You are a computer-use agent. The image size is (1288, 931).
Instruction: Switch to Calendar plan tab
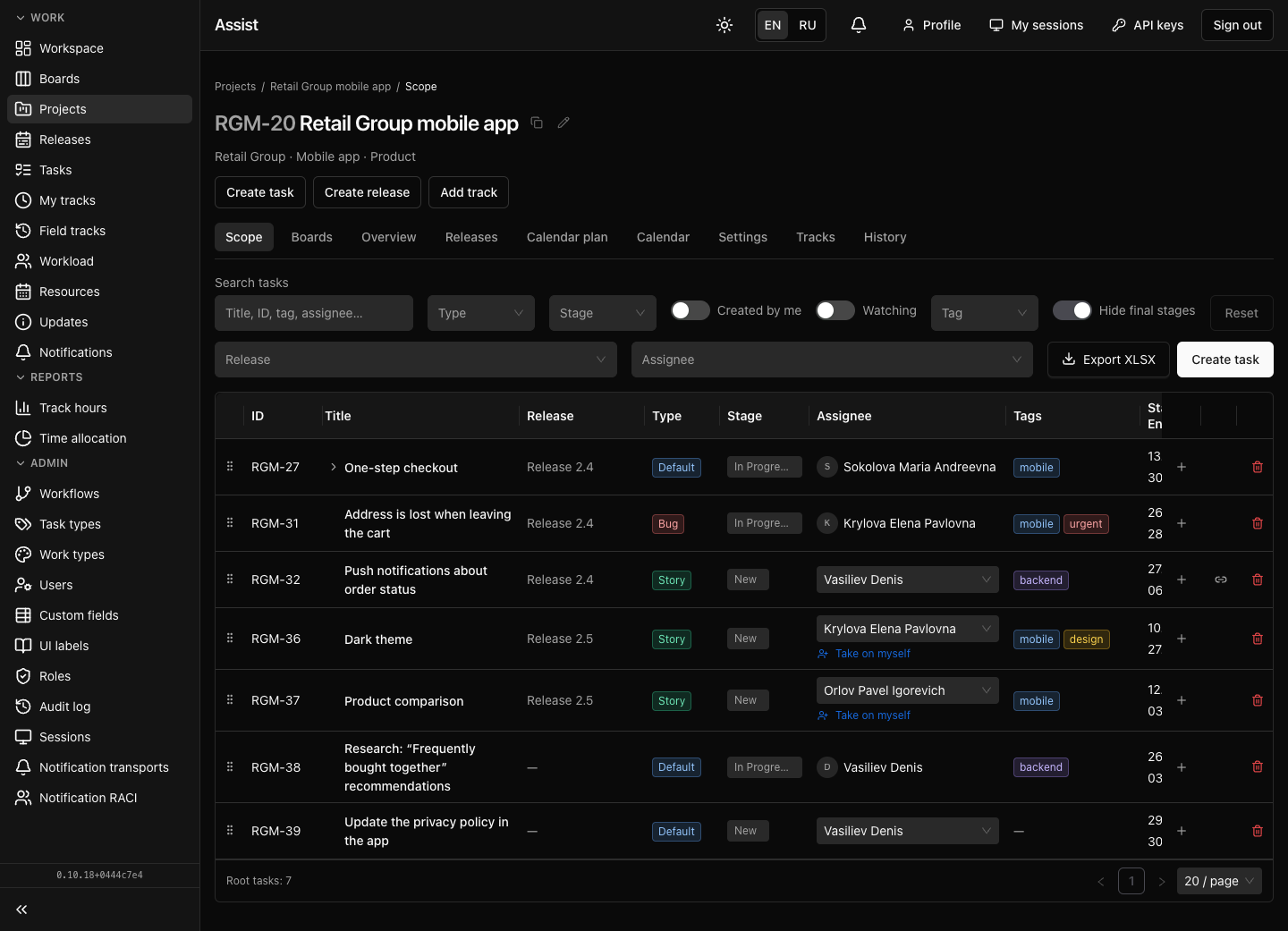click(x=567, y=237)
